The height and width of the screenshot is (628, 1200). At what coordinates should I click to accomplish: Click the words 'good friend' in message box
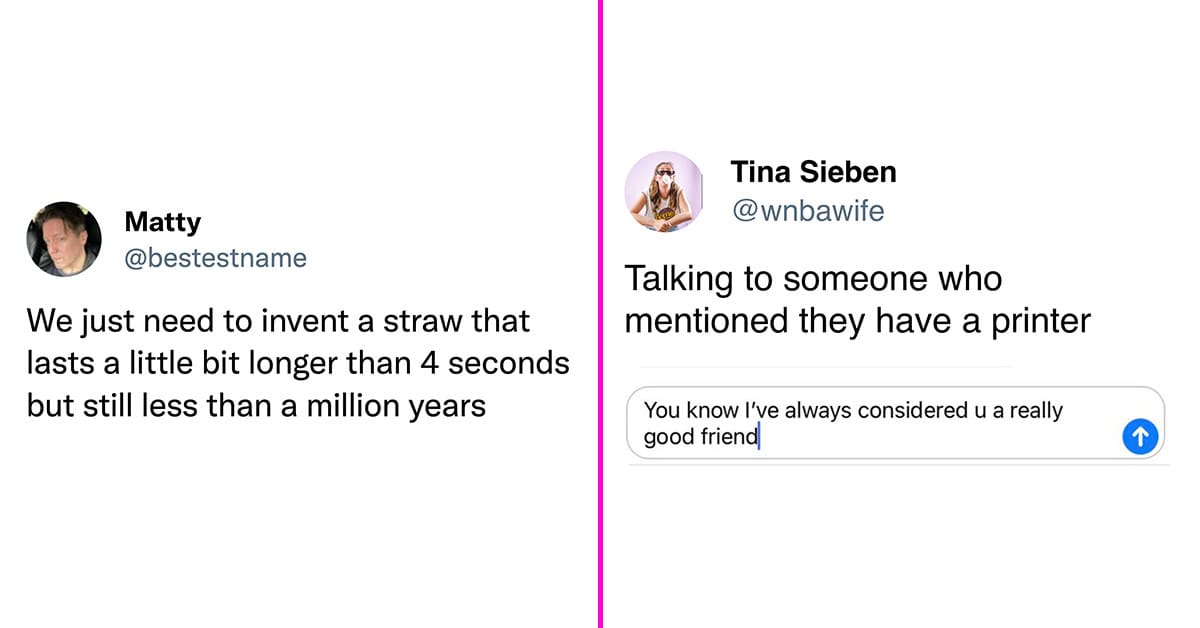pyautogui.click(x=701, y=437)
